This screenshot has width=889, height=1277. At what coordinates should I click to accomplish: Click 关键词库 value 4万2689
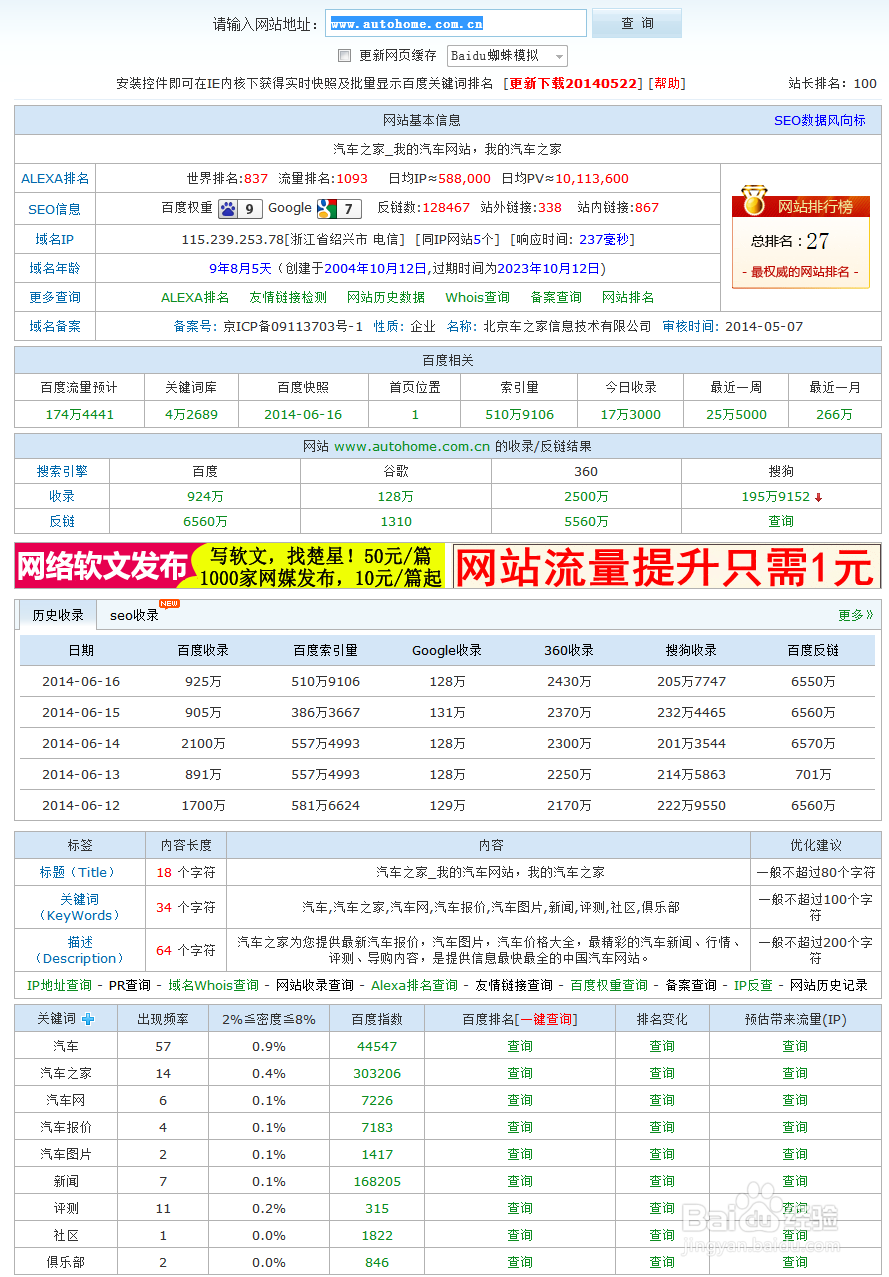point(191,415)
